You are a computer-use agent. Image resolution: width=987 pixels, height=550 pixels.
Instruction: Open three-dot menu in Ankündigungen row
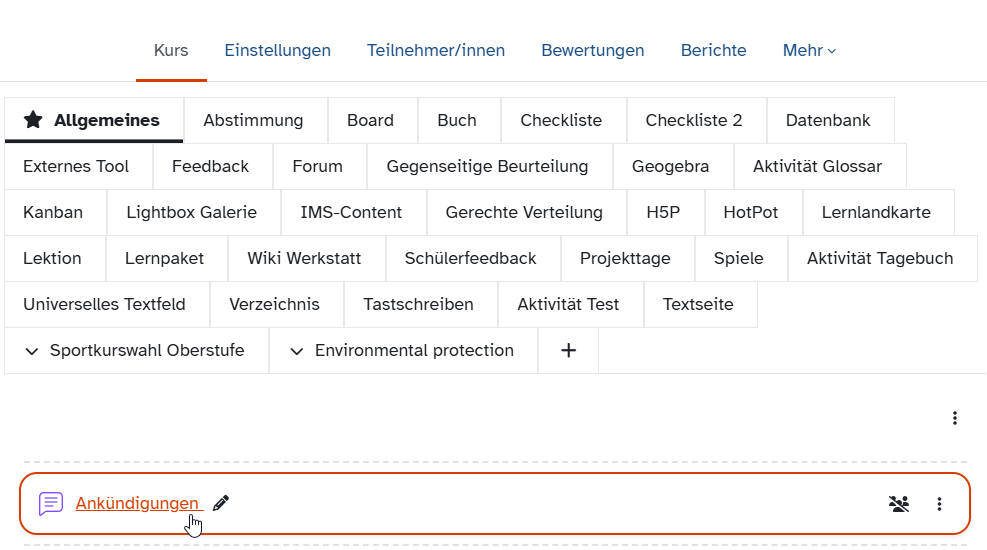[939, 504]
